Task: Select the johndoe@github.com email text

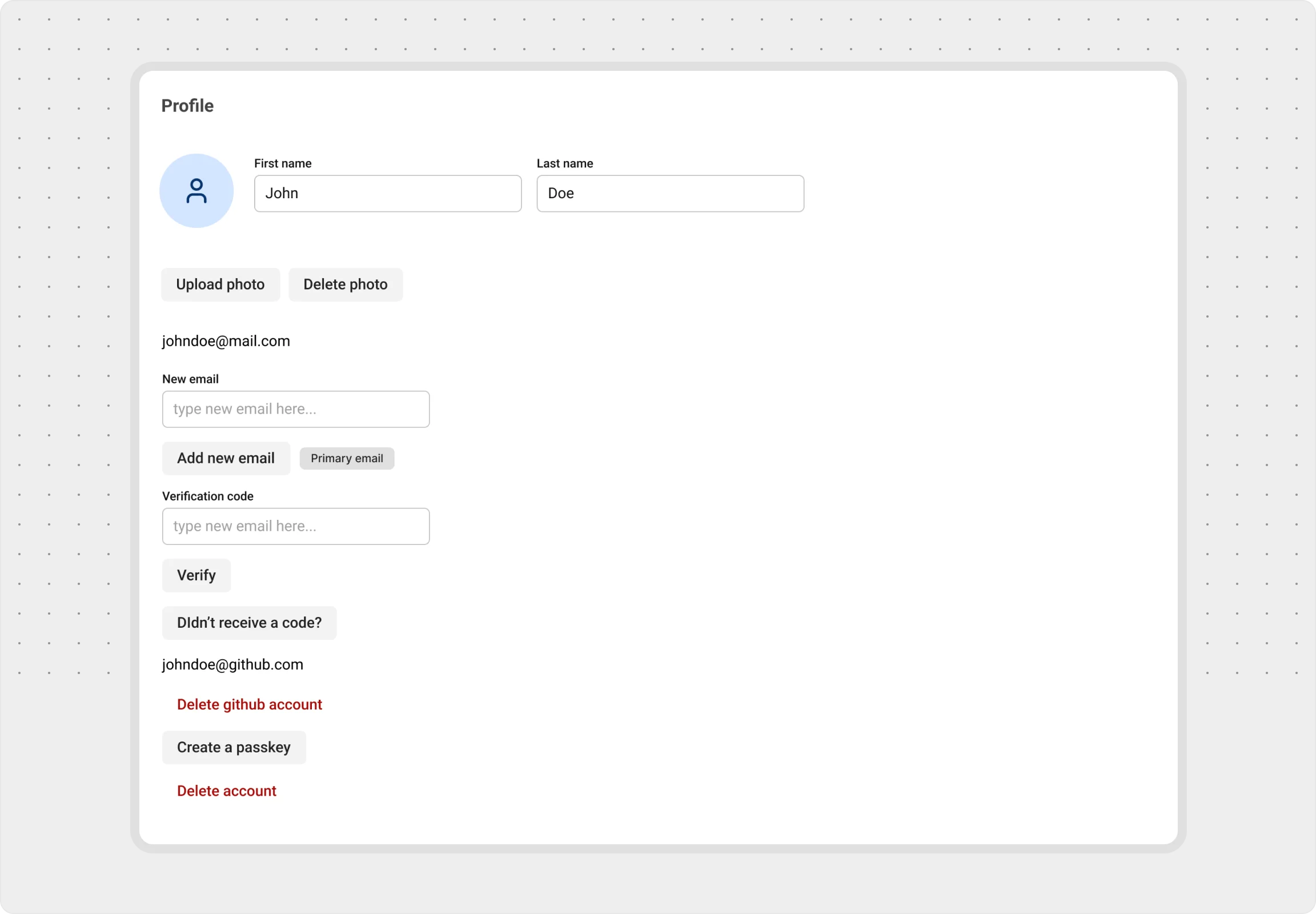Action: pyautogui.click(x=232, y=664)
